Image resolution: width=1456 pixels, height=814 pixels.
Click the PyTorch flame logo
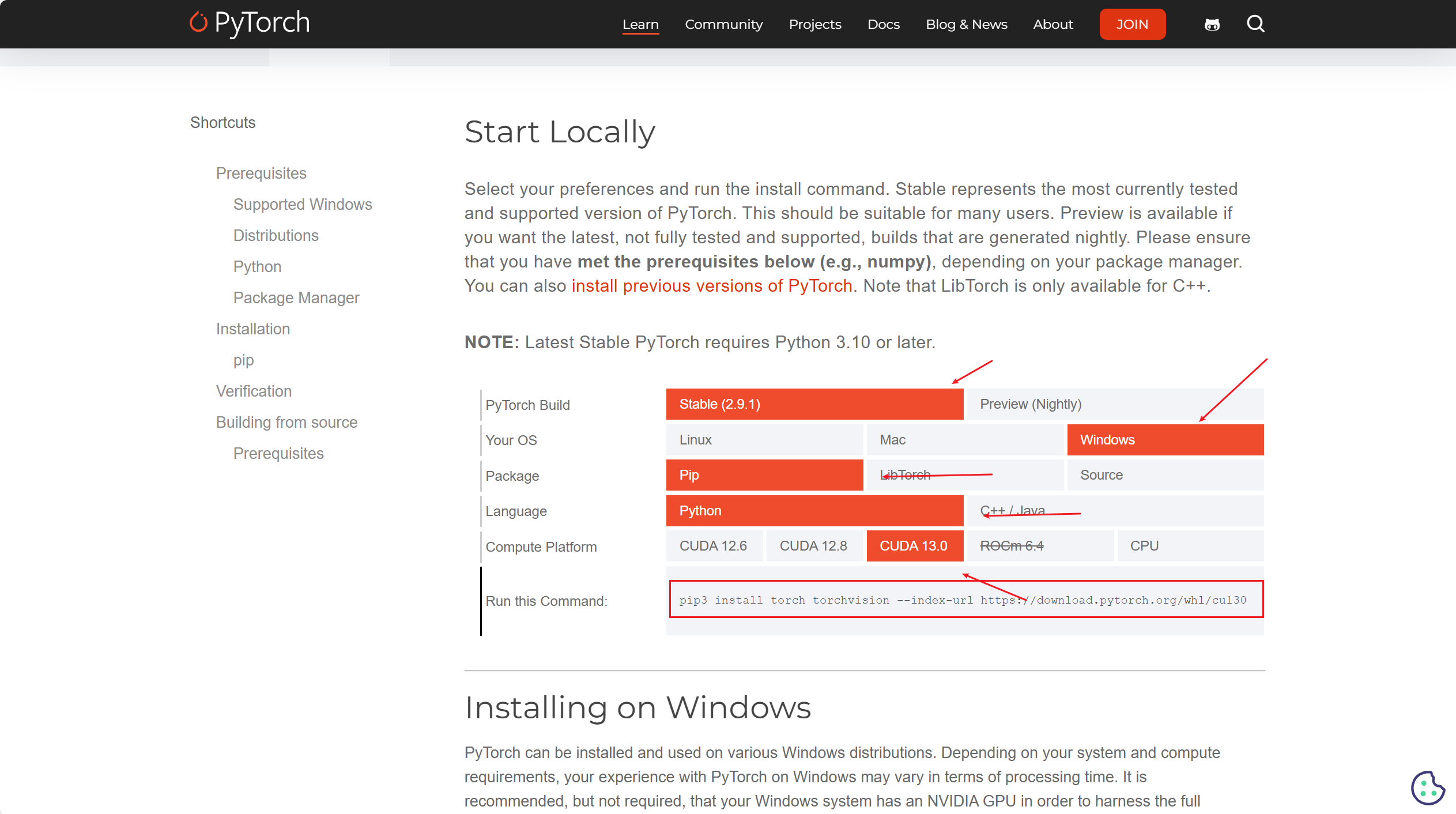(198, 23)
